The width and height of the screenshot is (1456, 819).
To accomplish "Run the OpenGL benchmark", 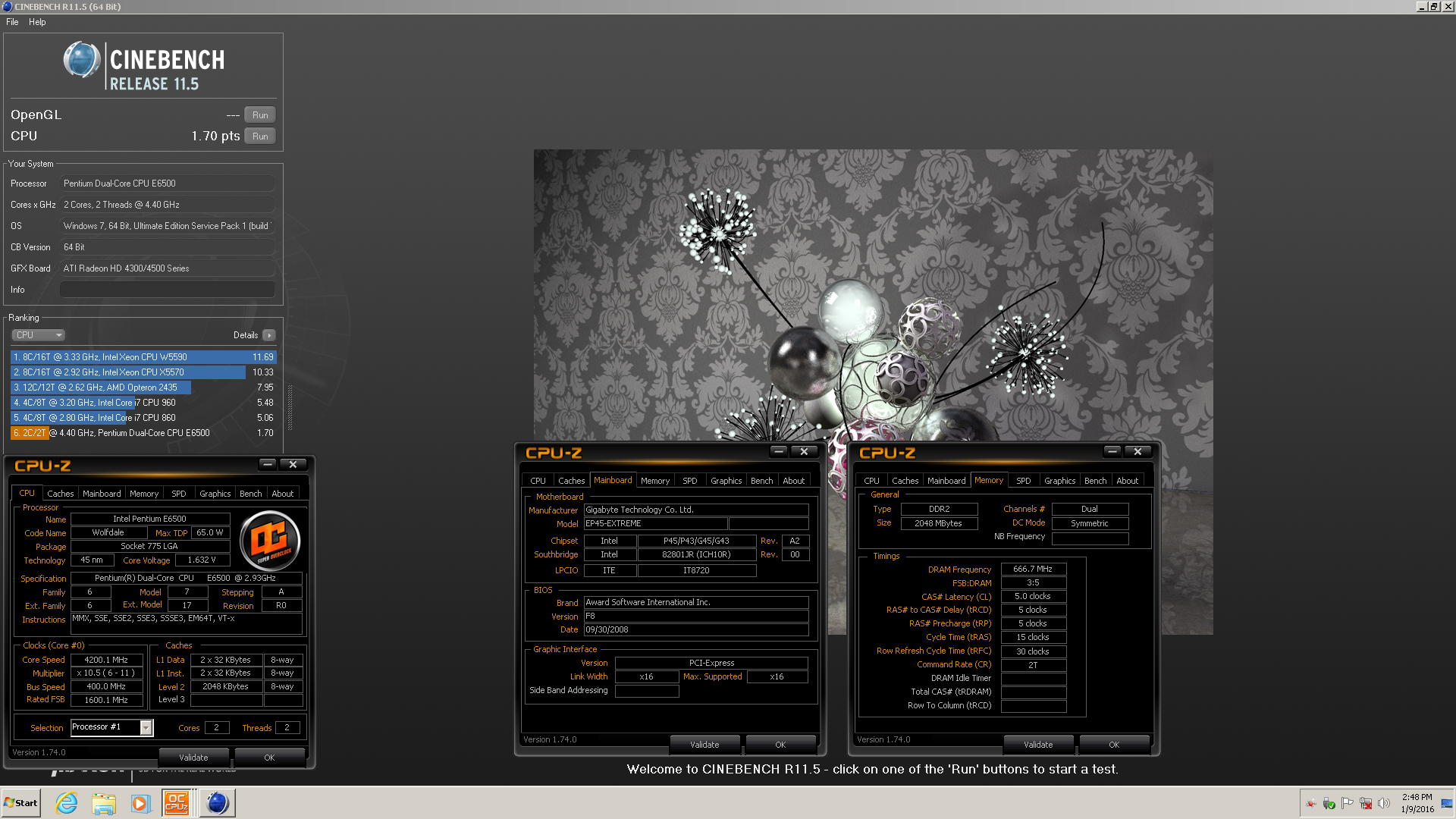I will click(x=260, y=115).
